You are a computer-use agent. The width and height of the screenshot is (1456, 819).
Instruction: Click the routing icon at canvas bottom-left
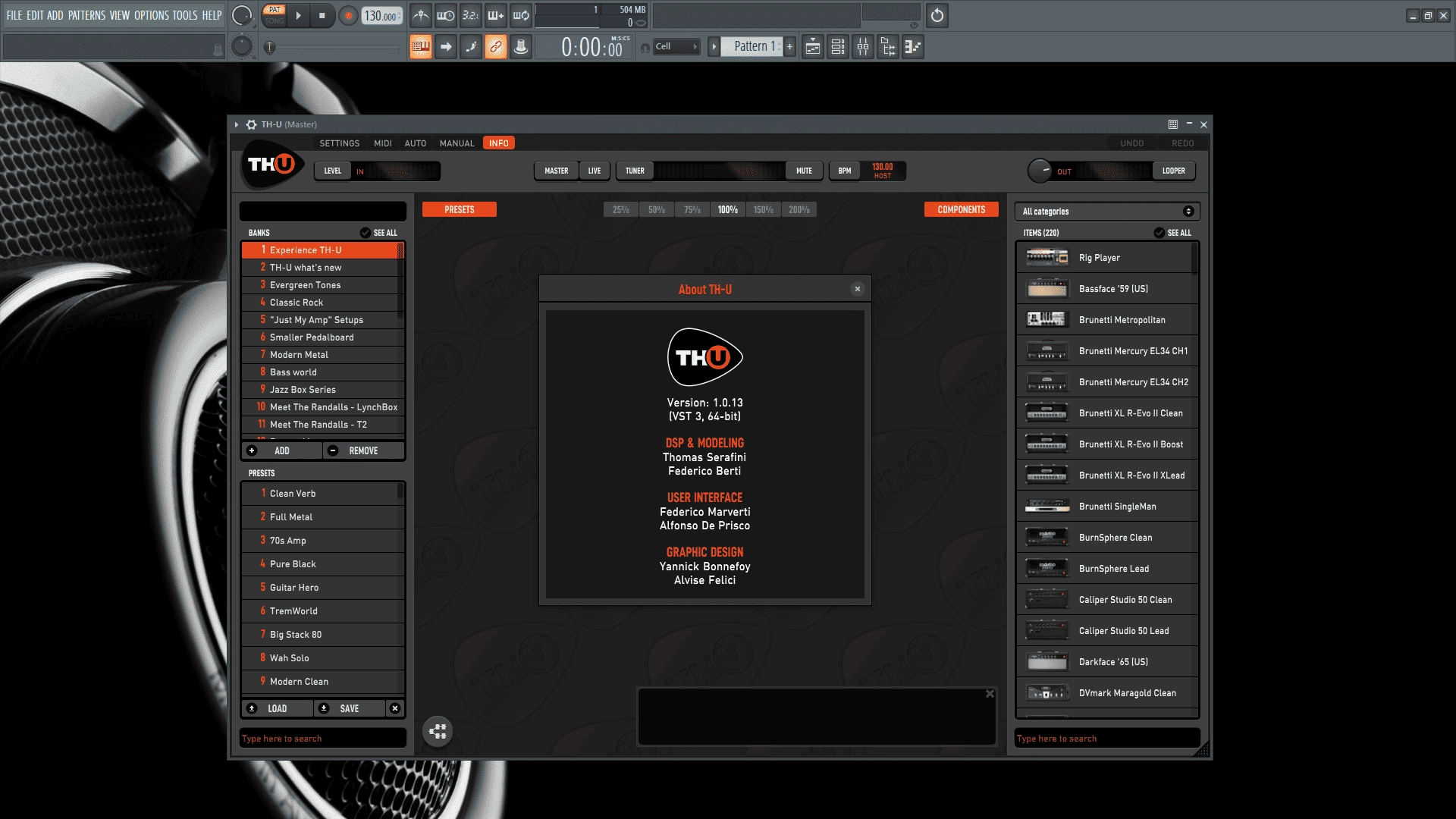tap(438, 732)
